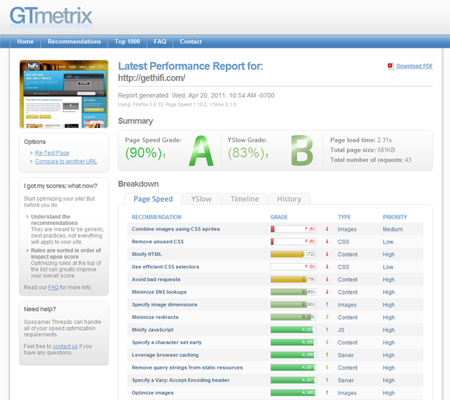Click Total number of requests: 43 text
Image resolution: width=450 pixels, height=400 pixels.
point(371,160)
